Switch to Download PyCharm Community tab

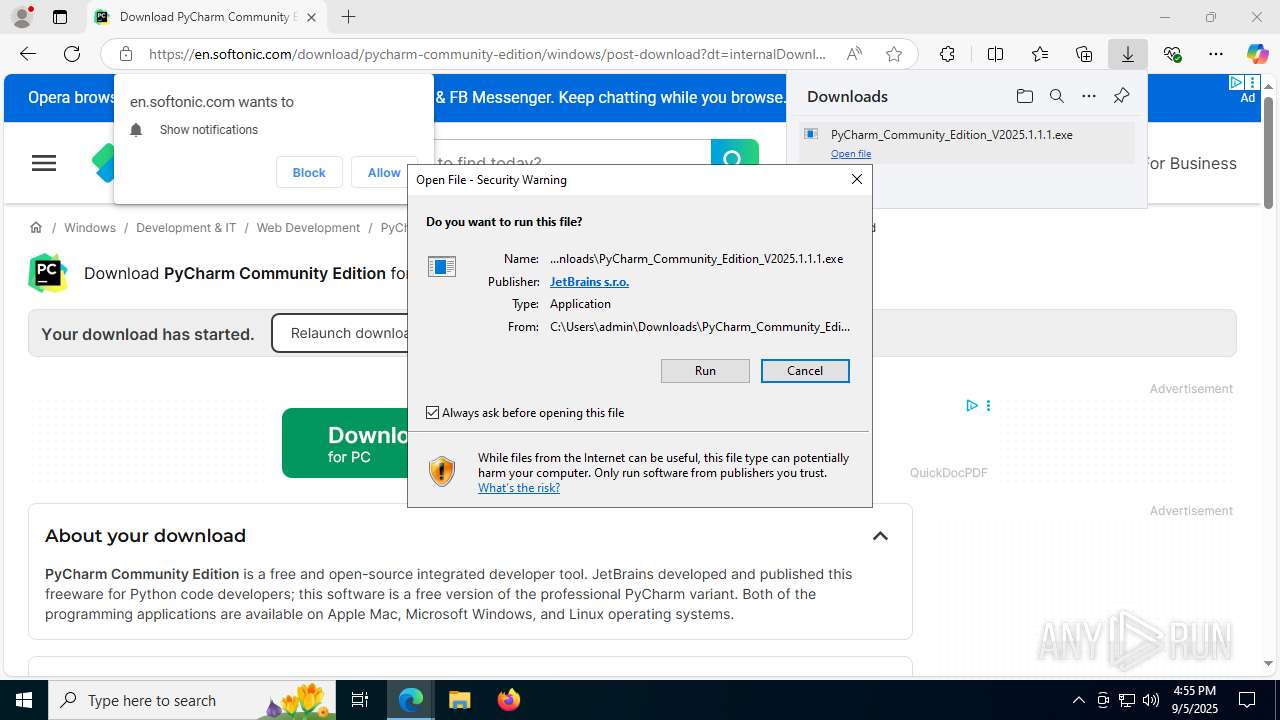click(207, 17)
